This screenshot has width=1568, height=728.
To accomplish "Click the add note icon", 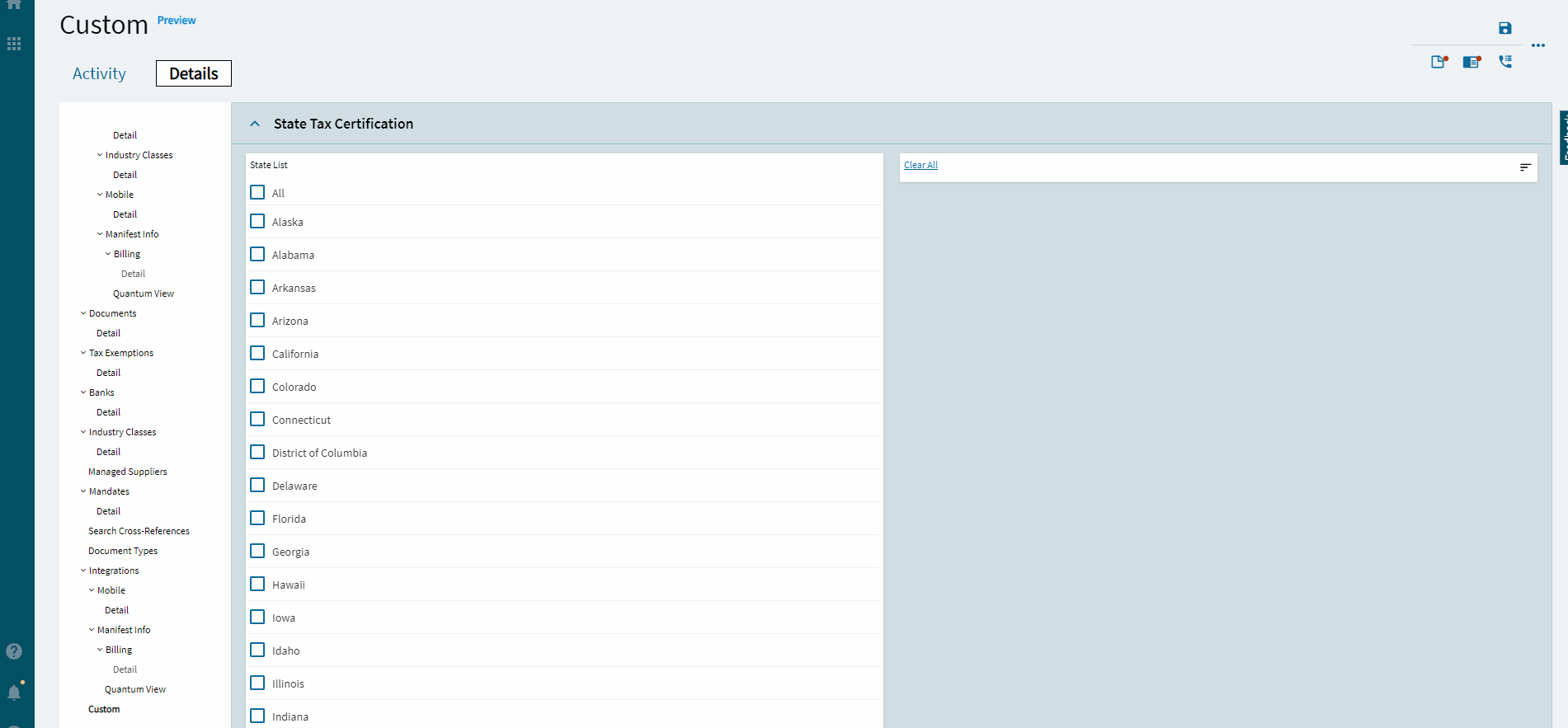I will (1439, 62).
